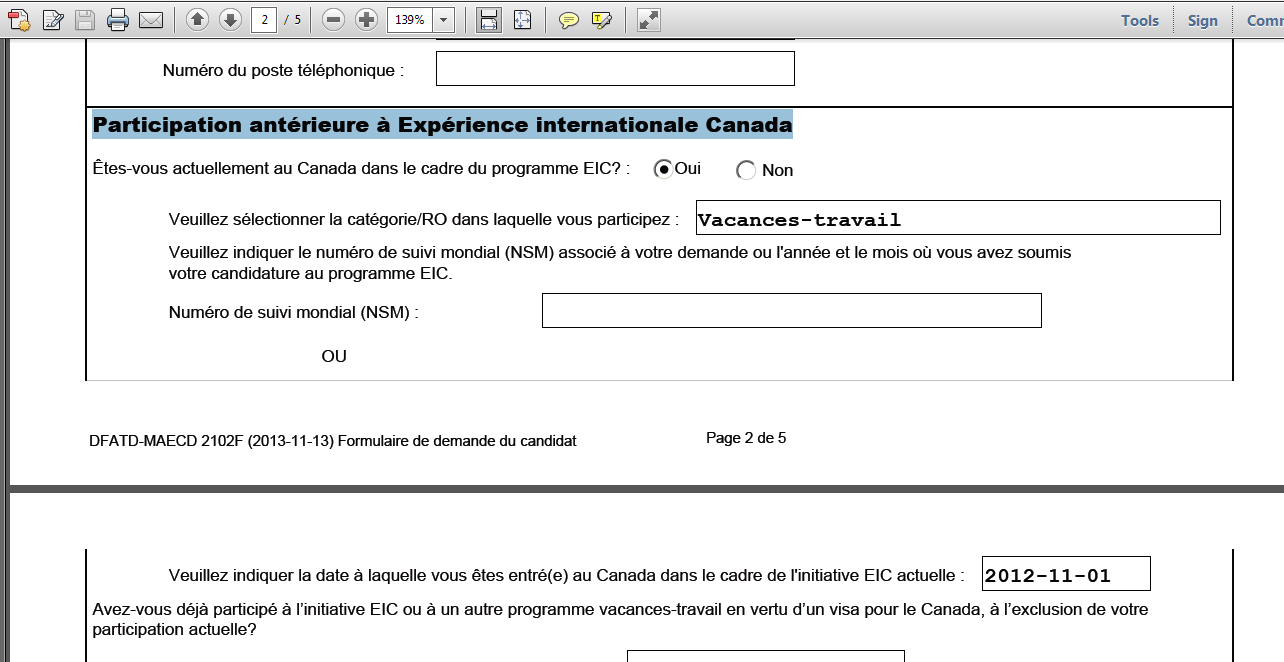Screen dimensions: 1284x662
Task: Add a sticky note comment
Action: pos(569,20)
